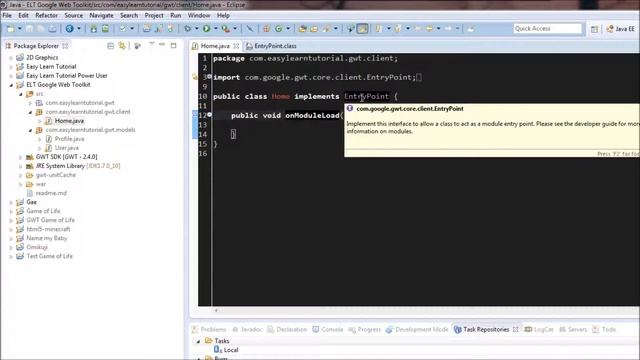Open the File menu

point(7,16)
